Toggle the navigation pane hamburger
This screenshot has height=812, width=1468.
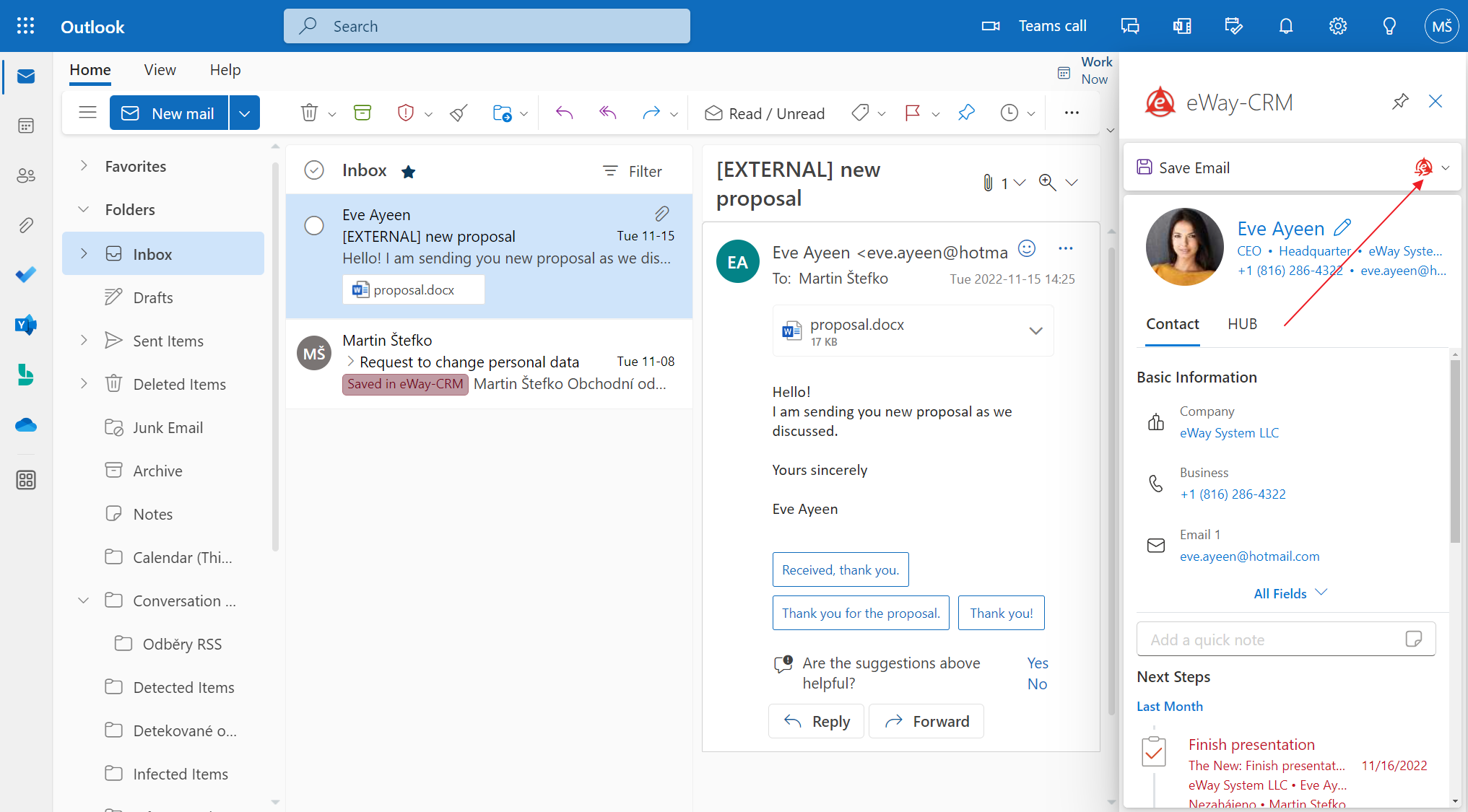87,113
